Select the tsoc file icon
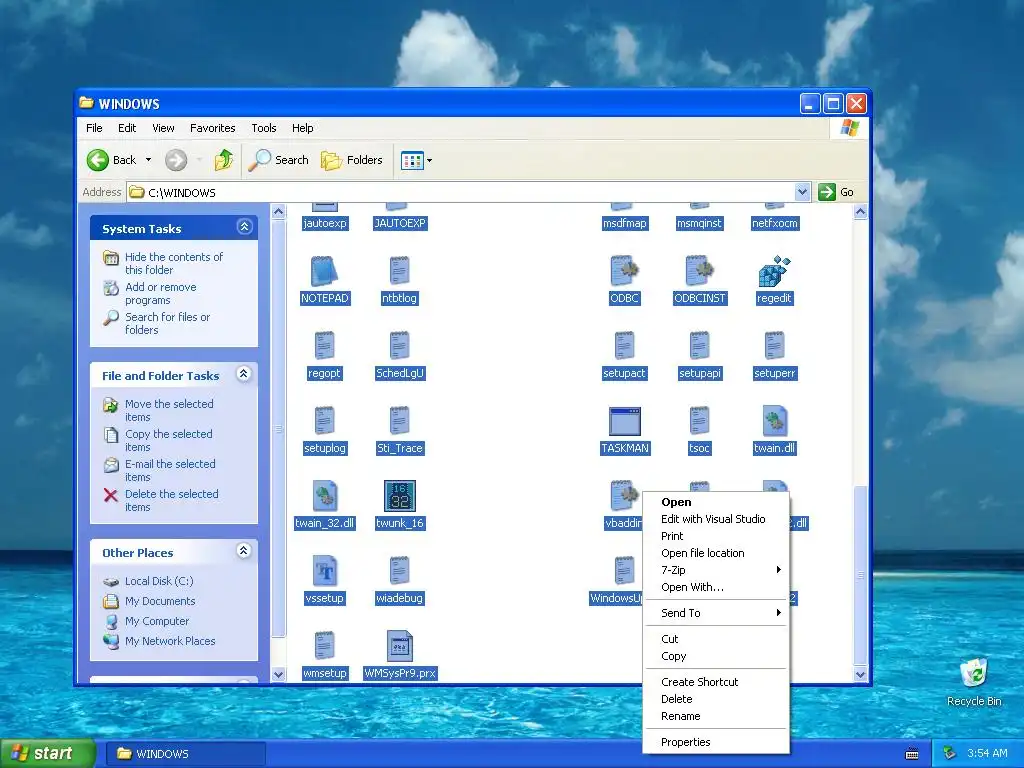The width and height of the screenshot is (1024, 768). tap(699, 421)
